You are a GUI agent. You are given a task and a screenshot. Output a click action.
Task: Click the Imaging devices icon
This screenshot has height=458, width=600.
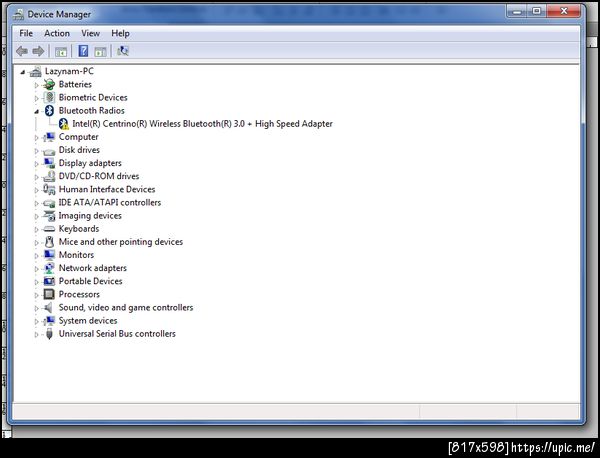pos(49,215)
